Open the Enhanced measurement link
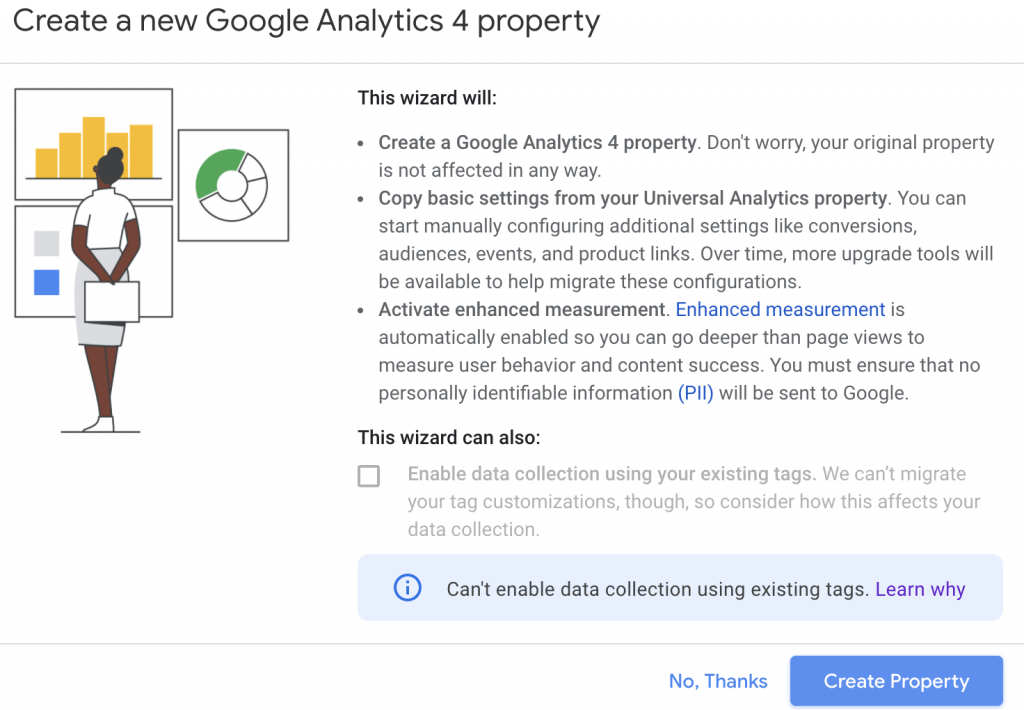 (780, 310)
